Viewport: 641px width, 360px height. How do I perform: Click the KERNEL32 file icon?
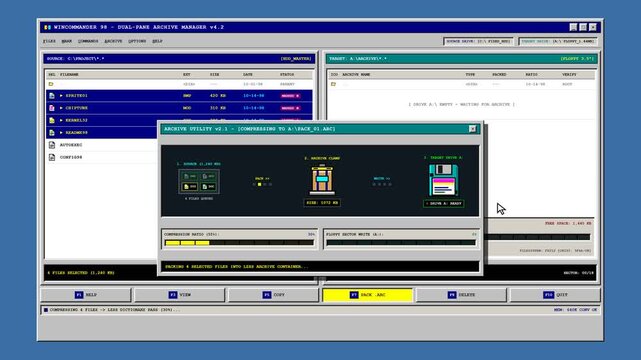[52, 120]
